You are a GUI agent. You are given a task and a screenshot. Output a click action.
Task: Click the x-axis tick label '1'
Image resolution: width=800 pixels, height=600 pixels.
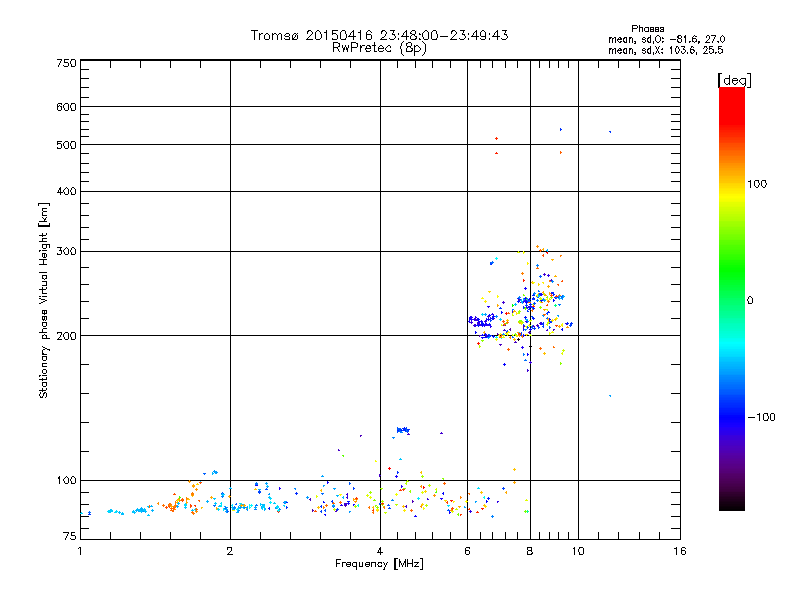point(80,551)
